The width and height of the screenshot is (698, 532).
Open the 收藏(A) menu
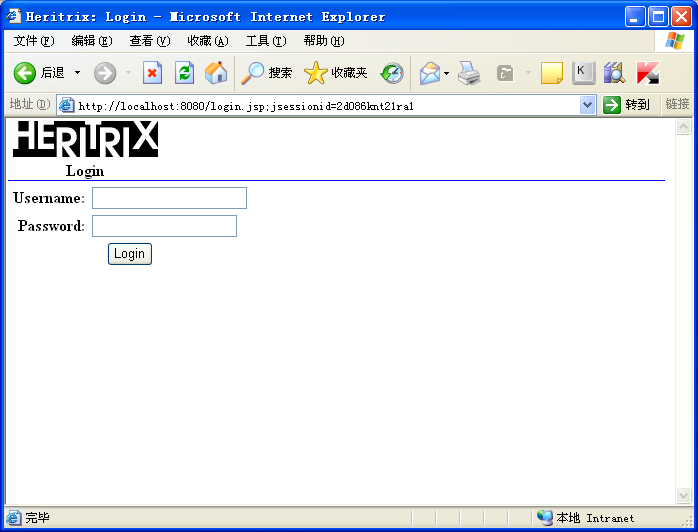coord(207,41)
